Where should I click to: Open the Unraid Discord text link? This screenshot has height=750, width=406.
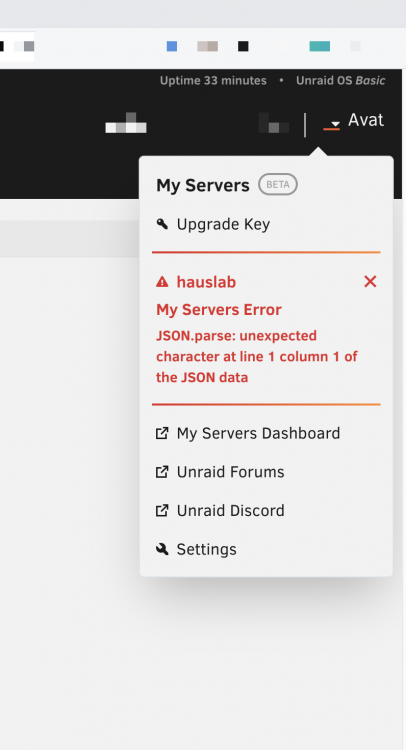tap(230, 511)
